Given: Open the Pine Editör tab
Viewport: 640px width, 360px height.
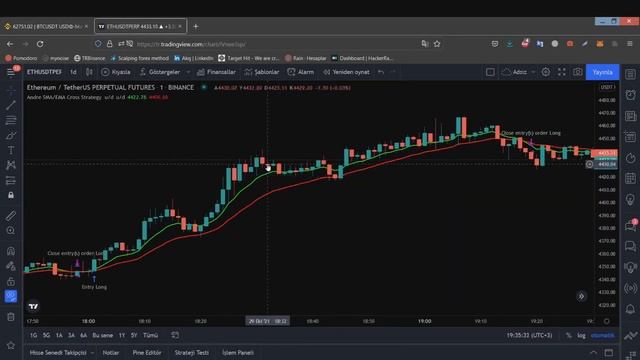Looking at the screenshot, I should 147,353.
